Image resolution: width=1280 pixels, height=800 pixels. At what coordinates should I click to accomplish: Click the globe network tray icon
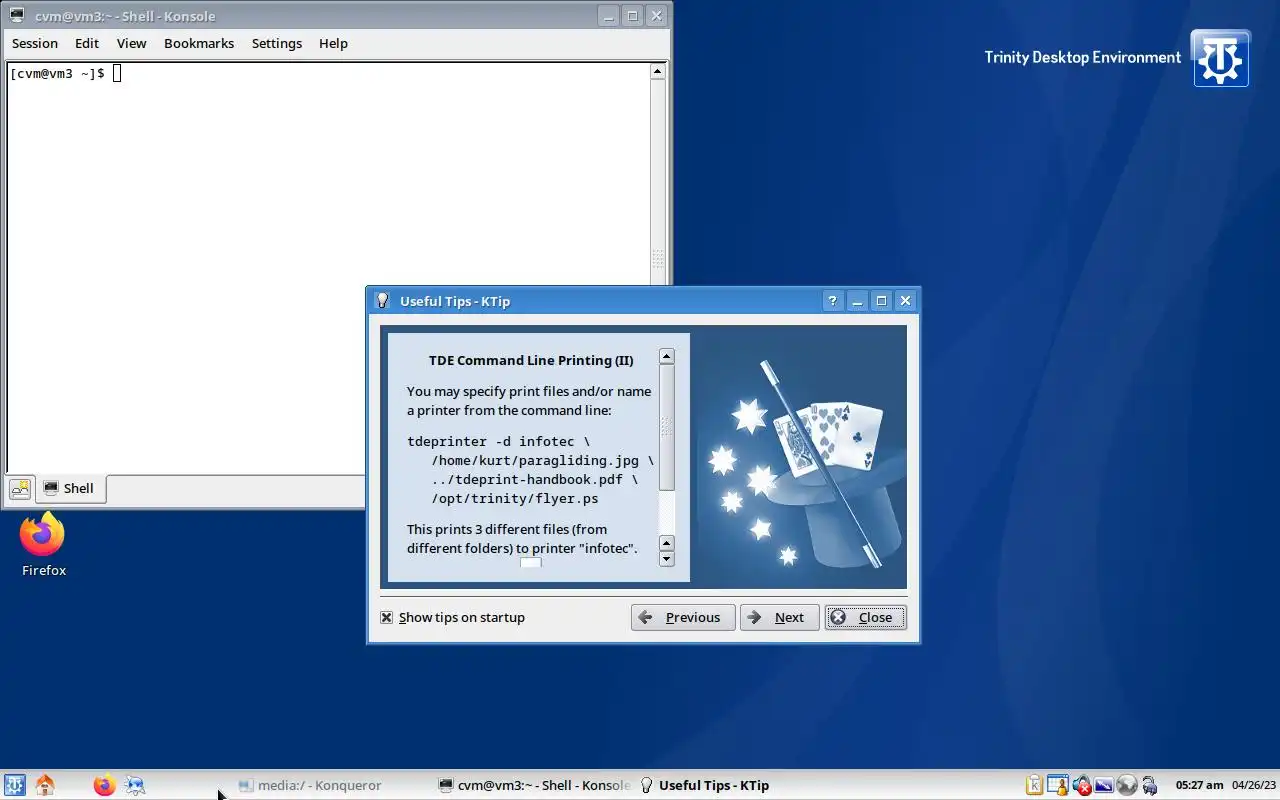(x=1127, y=786)
